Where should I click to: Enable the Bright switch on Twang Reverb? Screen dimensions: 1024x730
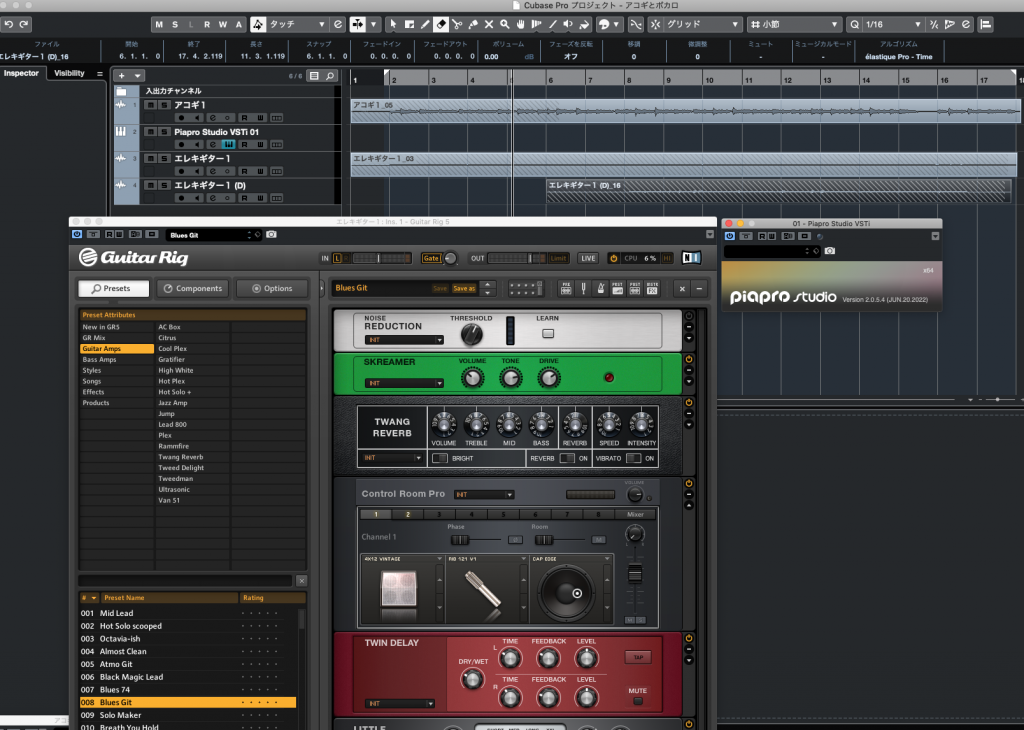click(x=439, y=458)
